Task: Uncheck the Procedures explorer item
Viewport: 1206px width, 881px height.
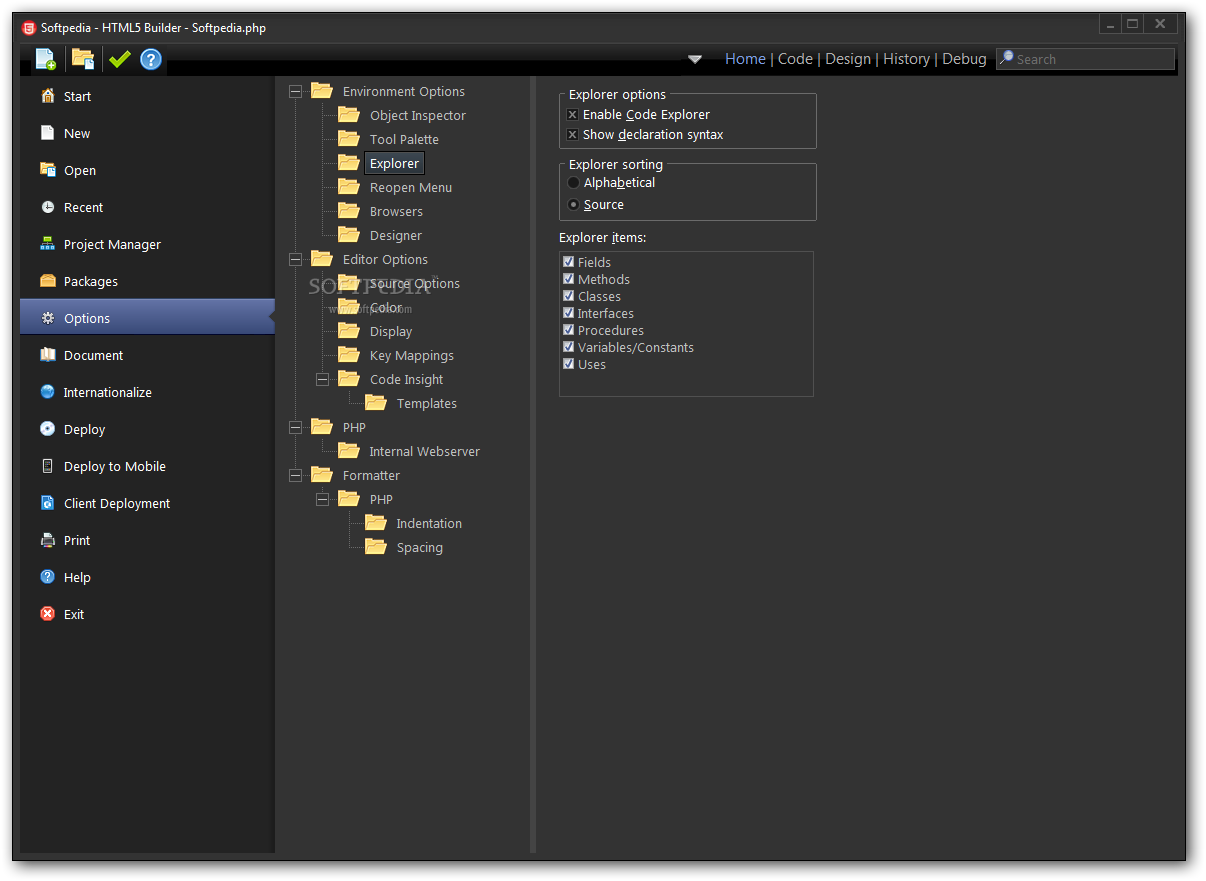Action: click(569, 330)
